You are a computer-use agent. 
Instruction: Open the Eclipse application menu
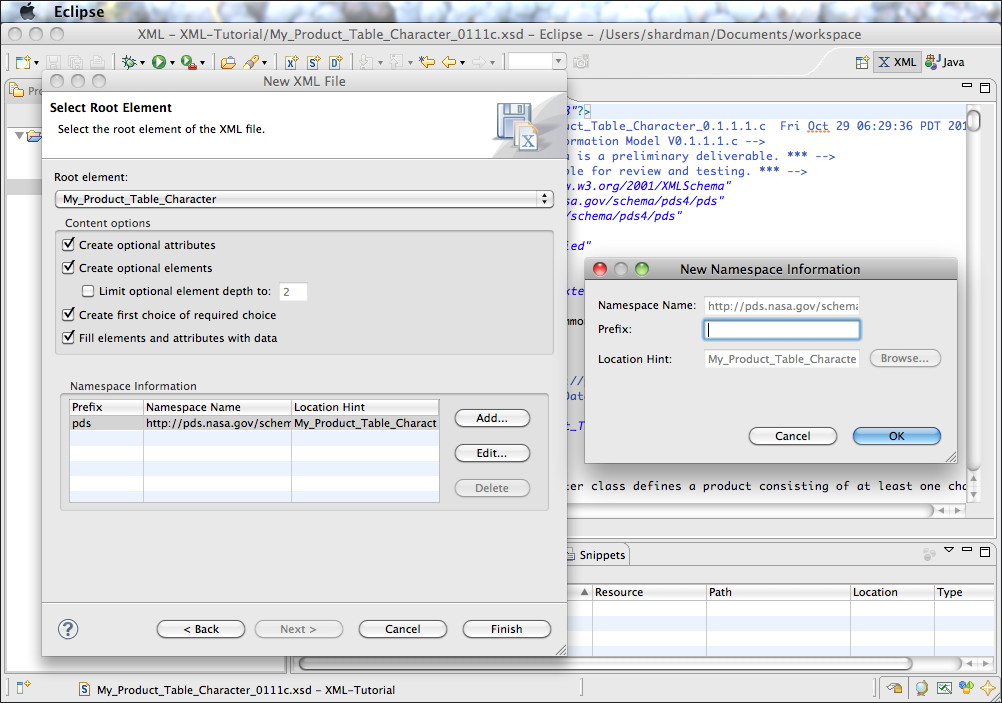(x=79, y=12)
